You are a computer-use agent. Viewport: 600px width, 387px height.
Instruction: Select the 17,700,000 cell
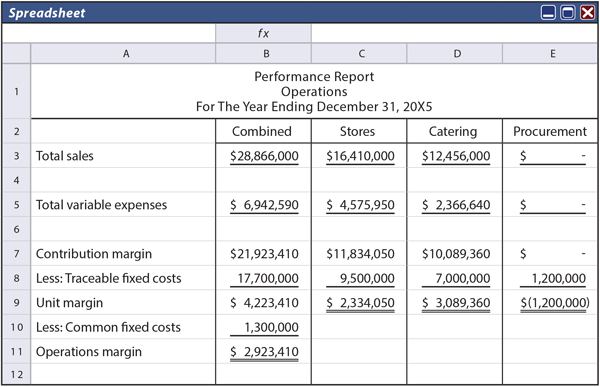263,278
